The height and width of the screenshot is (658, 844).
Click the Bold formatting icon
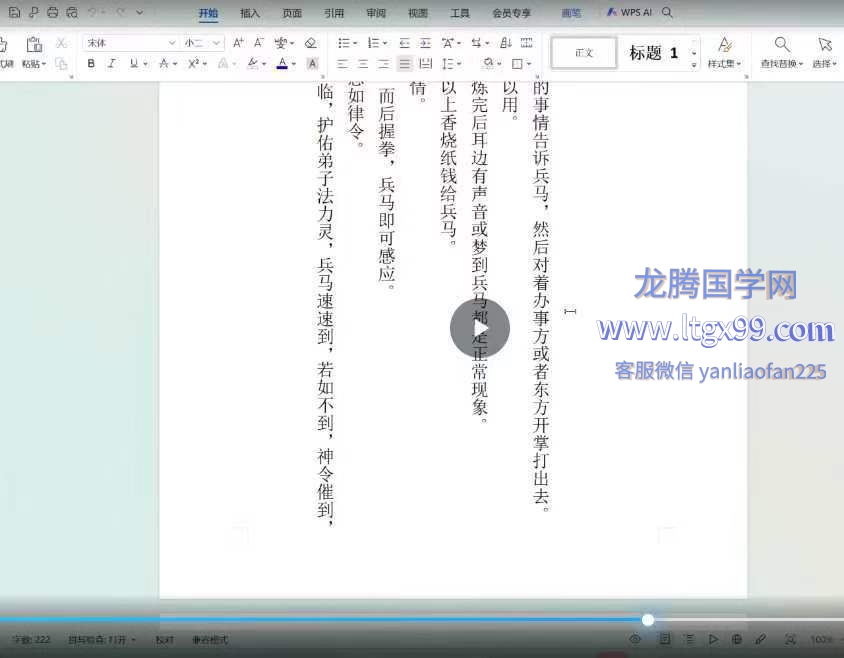(x=91, y=63)
